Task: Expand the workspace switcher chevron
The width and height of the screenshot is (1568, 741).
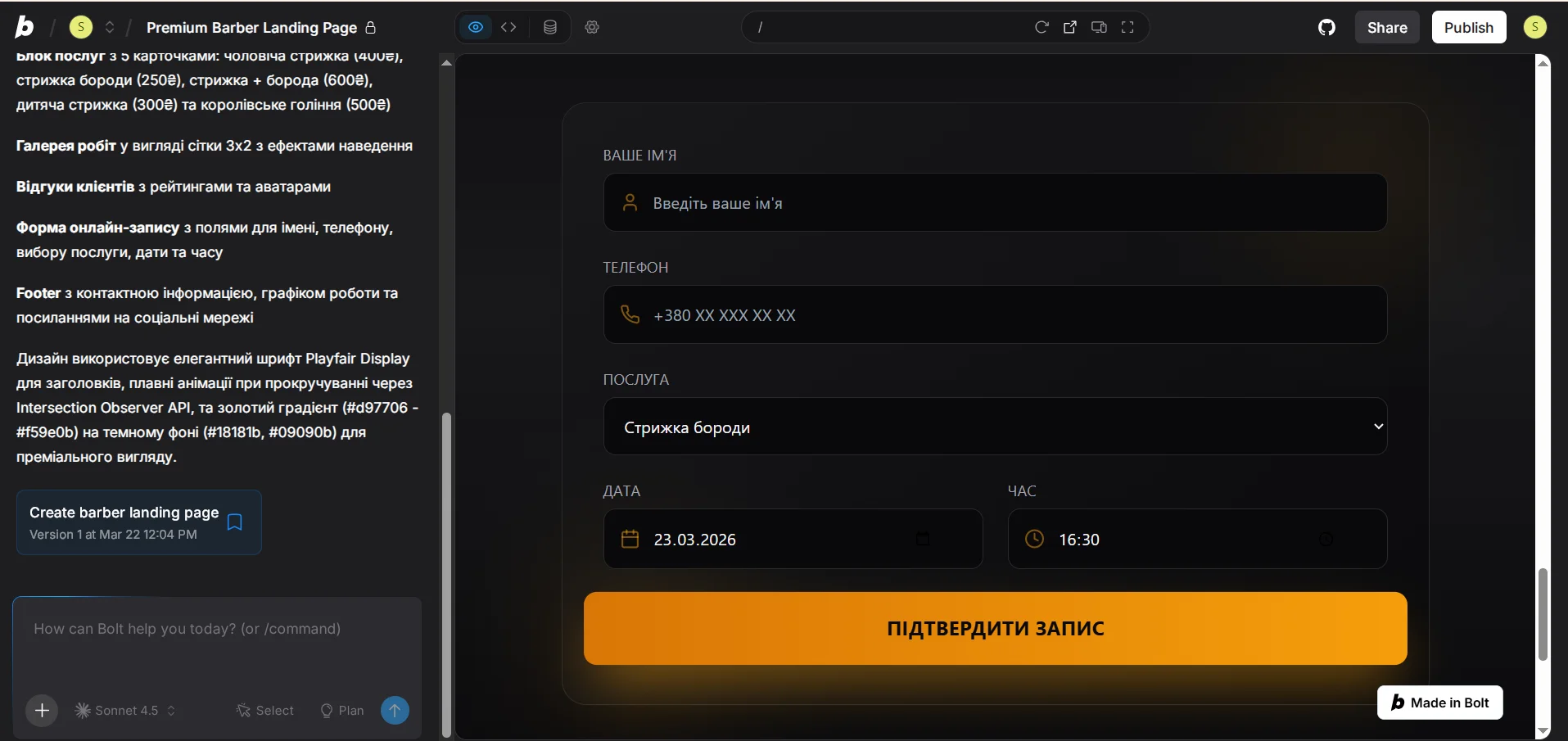Action: [110, 27]
